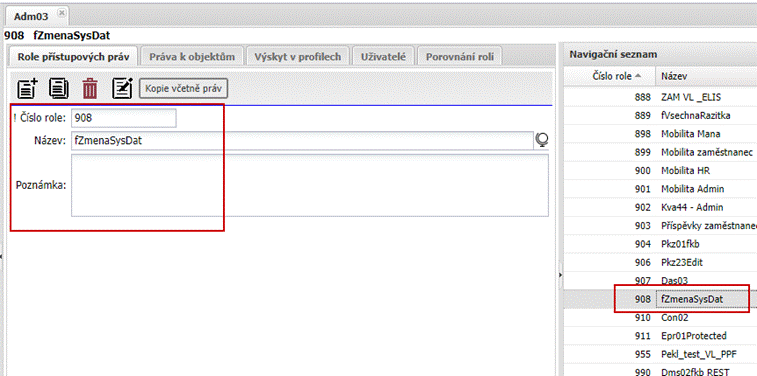Collapse the navigation list with splitter arrow
Viewport: 757px width, 376px height.
point(561,275)
